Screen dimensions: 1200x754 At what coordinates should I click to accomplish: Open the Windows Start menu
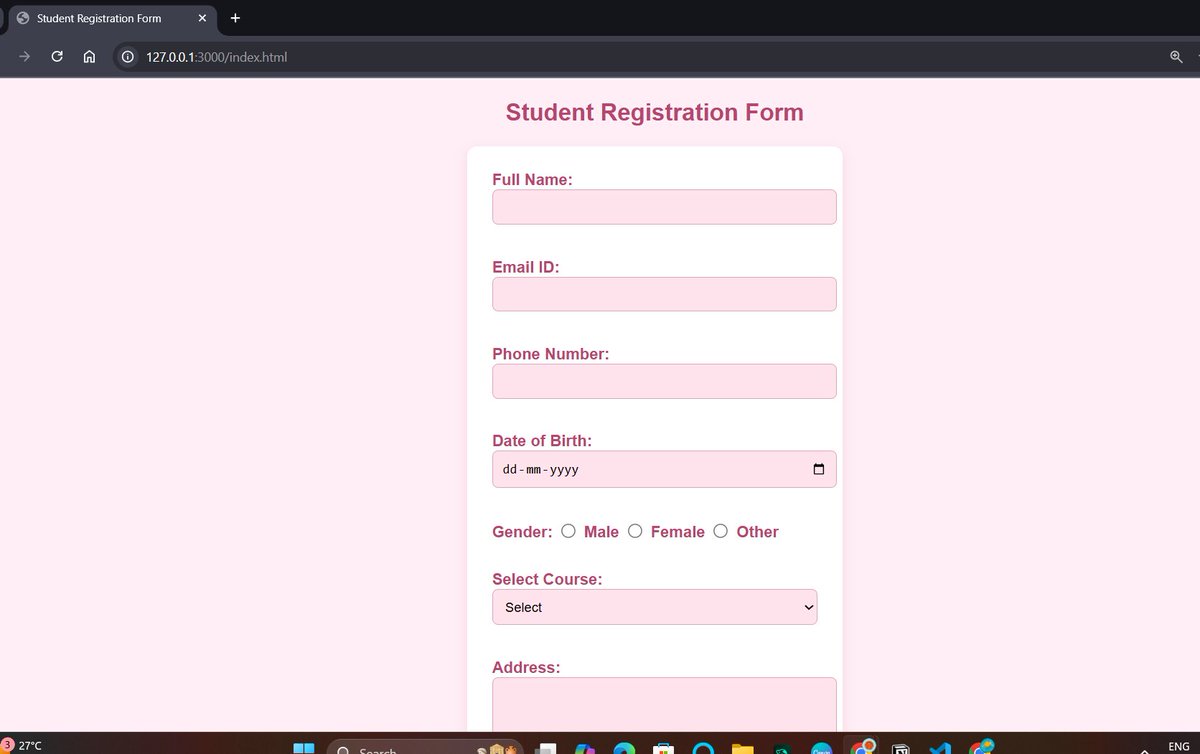[x=303, y=748]
